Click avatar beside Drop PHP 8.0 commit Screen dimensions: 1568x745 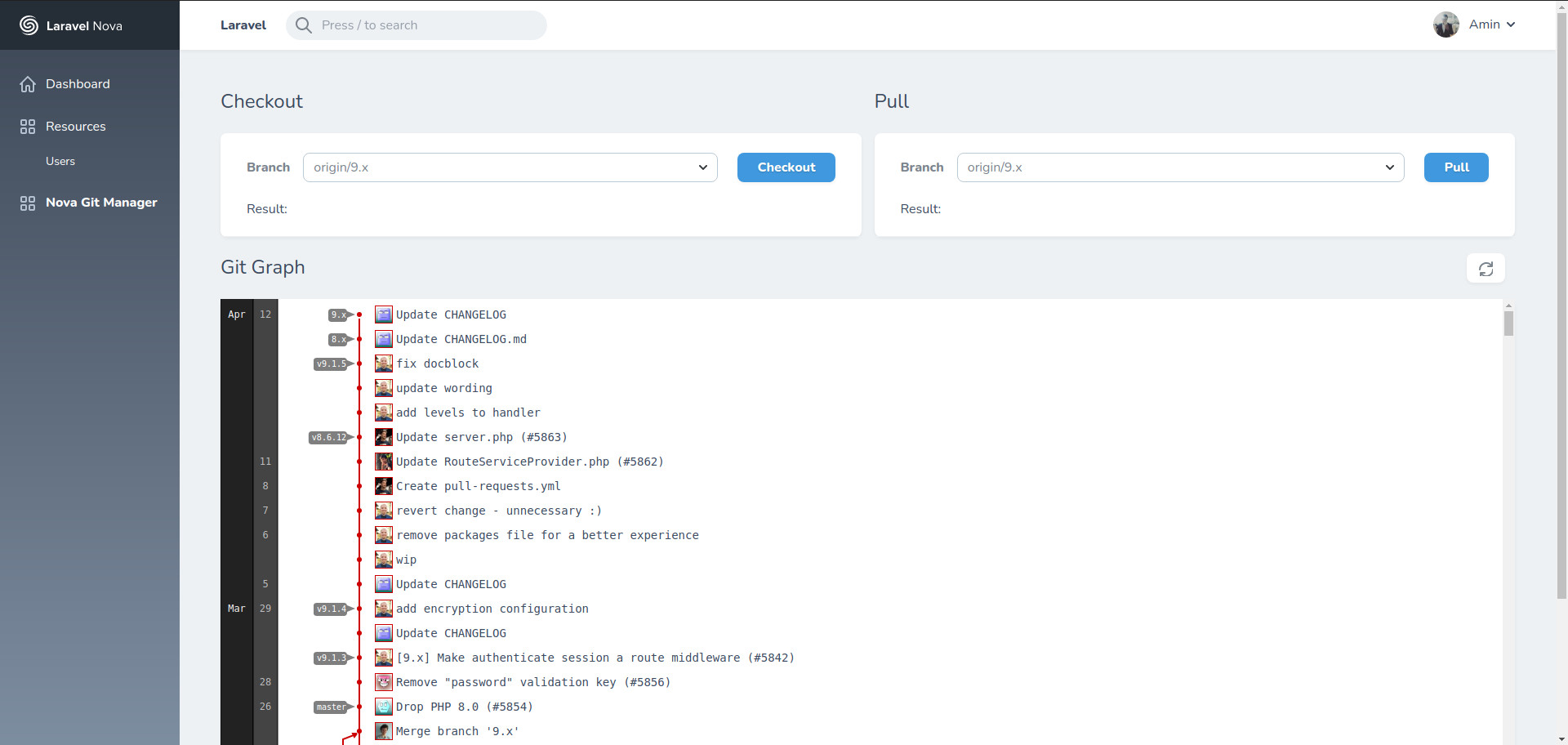384,707
